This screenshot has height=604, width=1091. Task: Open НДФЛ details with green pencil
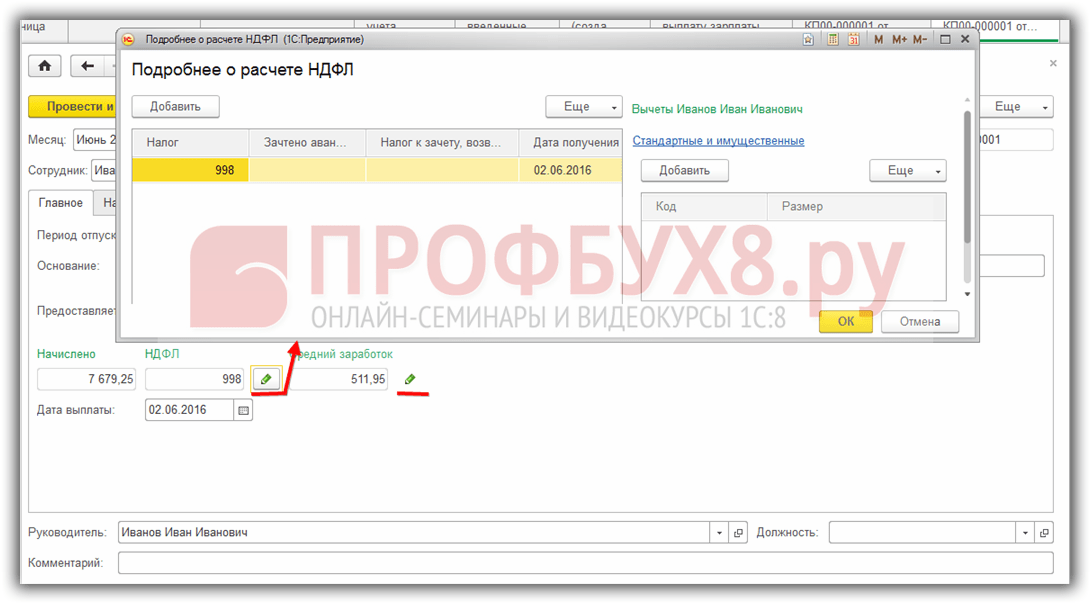pos(266,379)
